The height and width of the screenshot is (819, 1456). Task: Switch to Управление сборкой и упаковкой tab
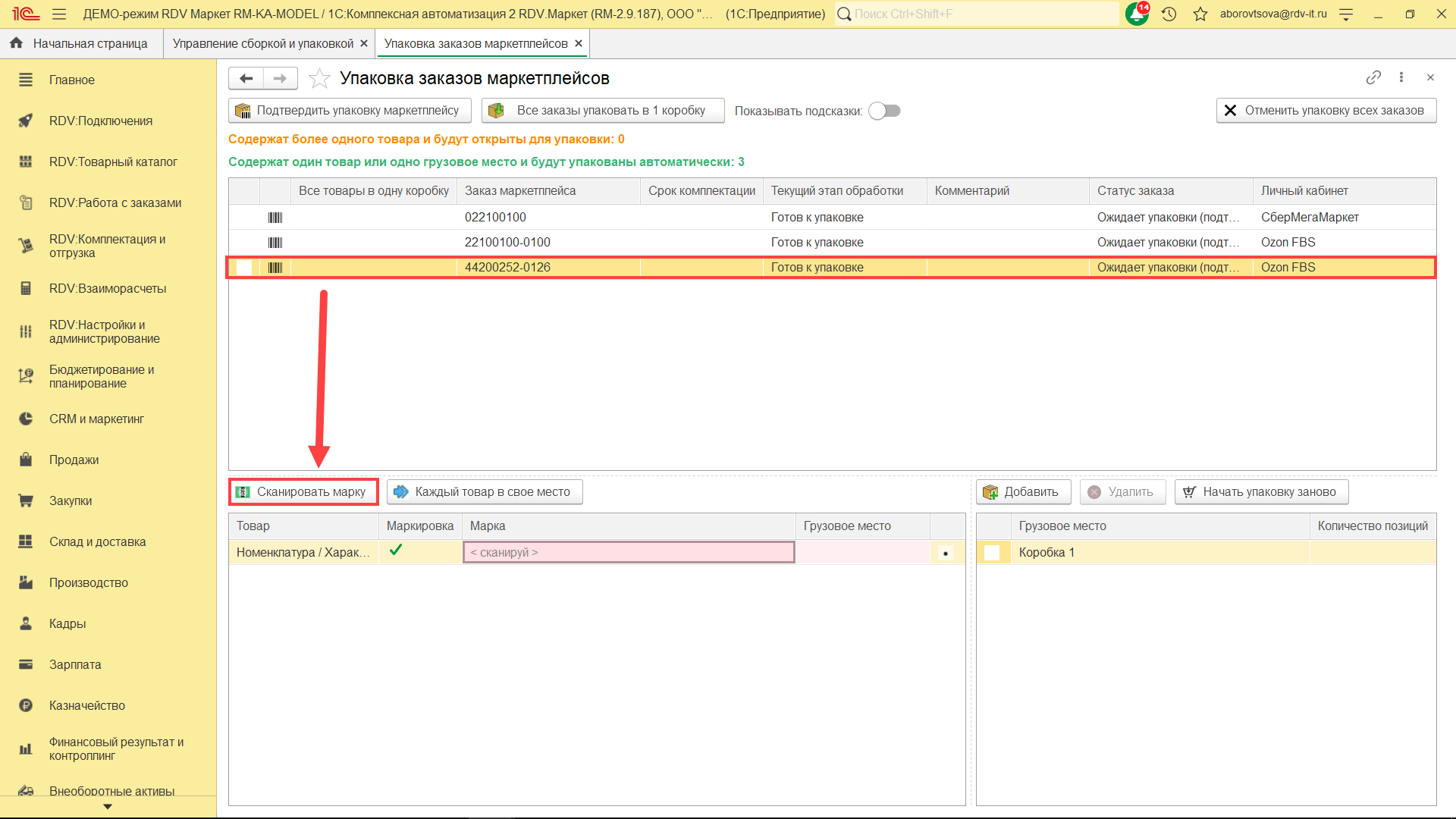tap(262, 43)
